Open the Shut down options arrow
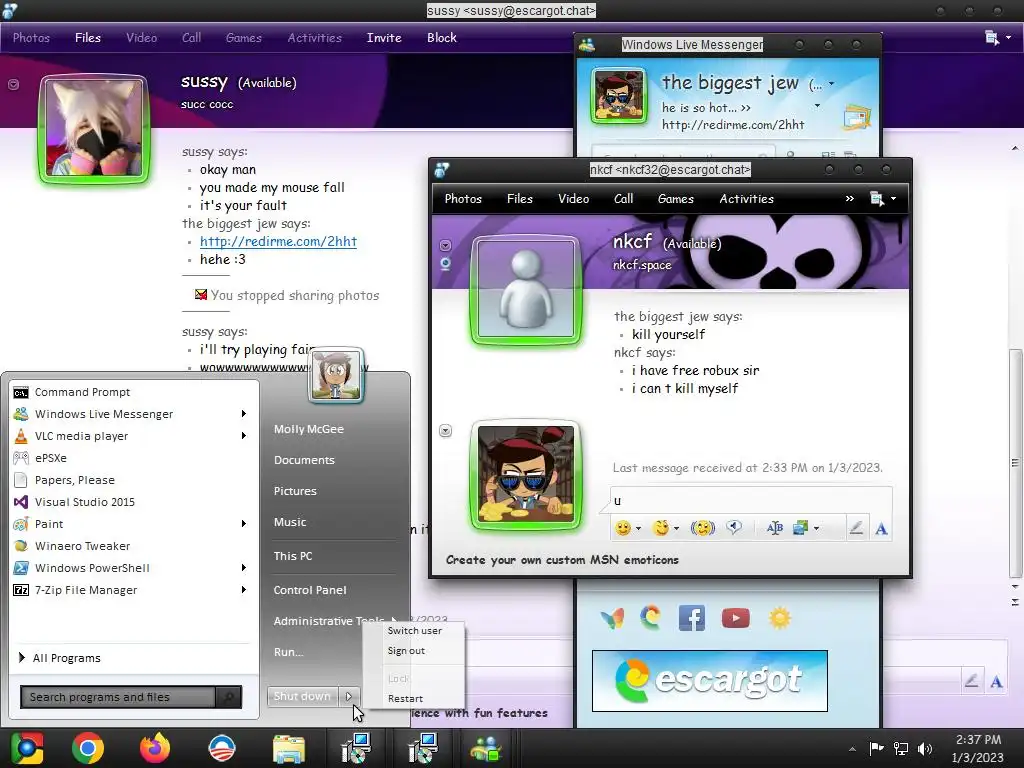 coord(349,696)
